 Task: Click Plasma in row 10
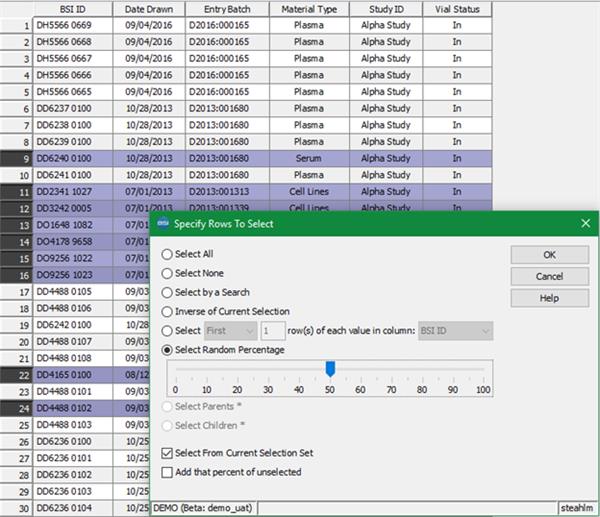point(309,175)
